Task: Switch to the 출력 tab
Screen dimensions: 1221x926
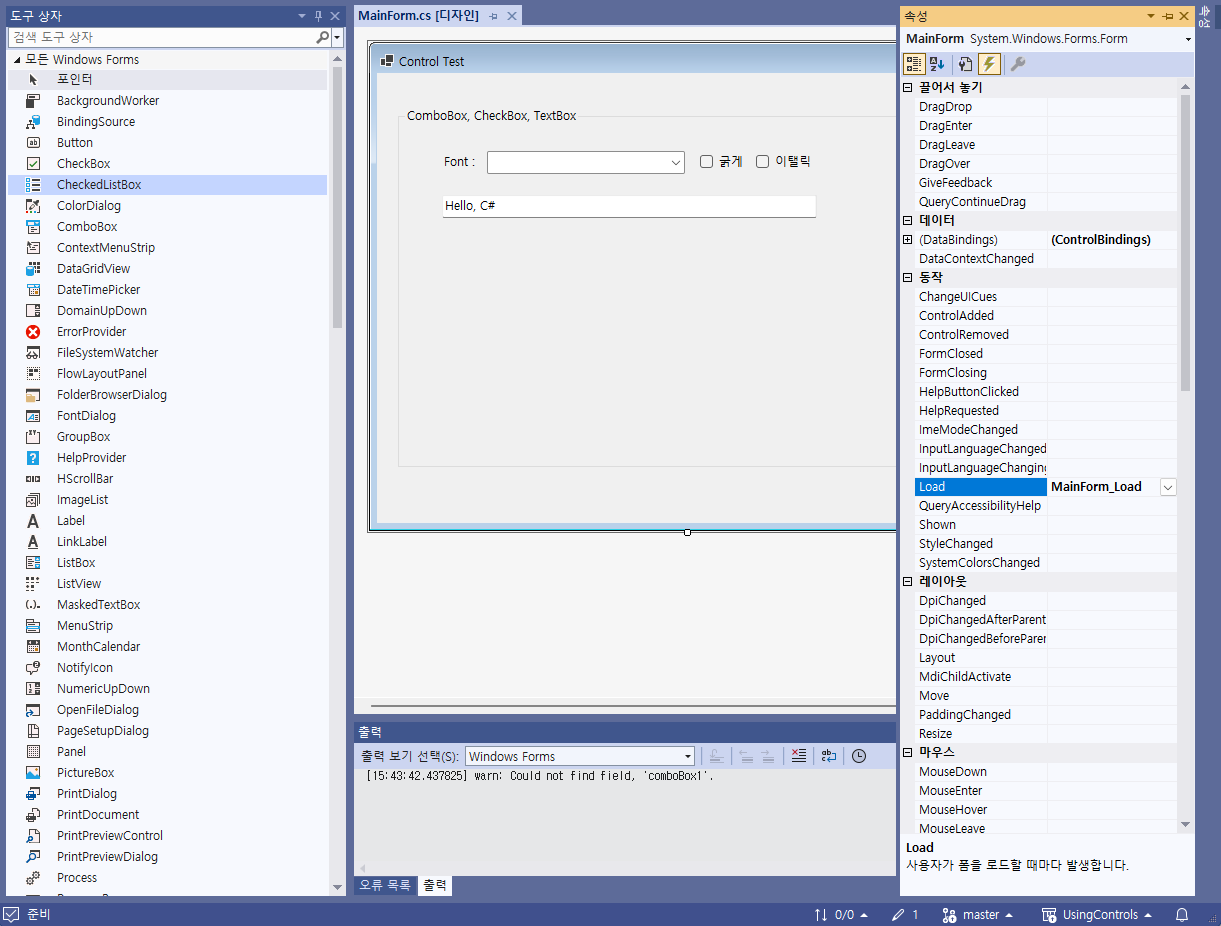Action: (435, 885)
